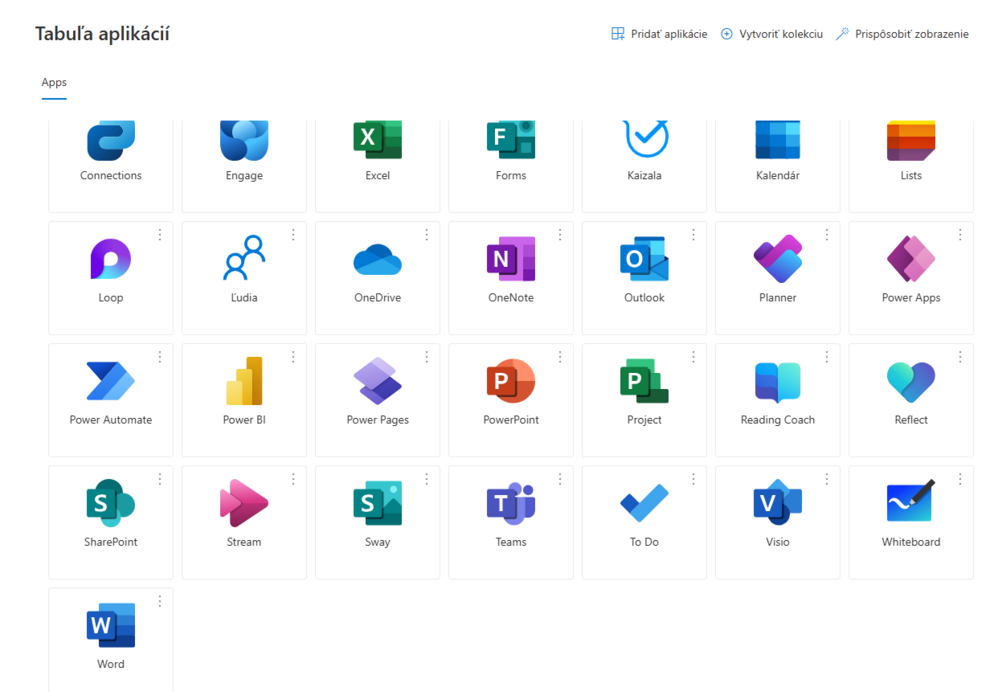Open the Outlook app icon
The height and width of the screenshot is (692, 990).
pyautogui.click(x=644, y=260)
